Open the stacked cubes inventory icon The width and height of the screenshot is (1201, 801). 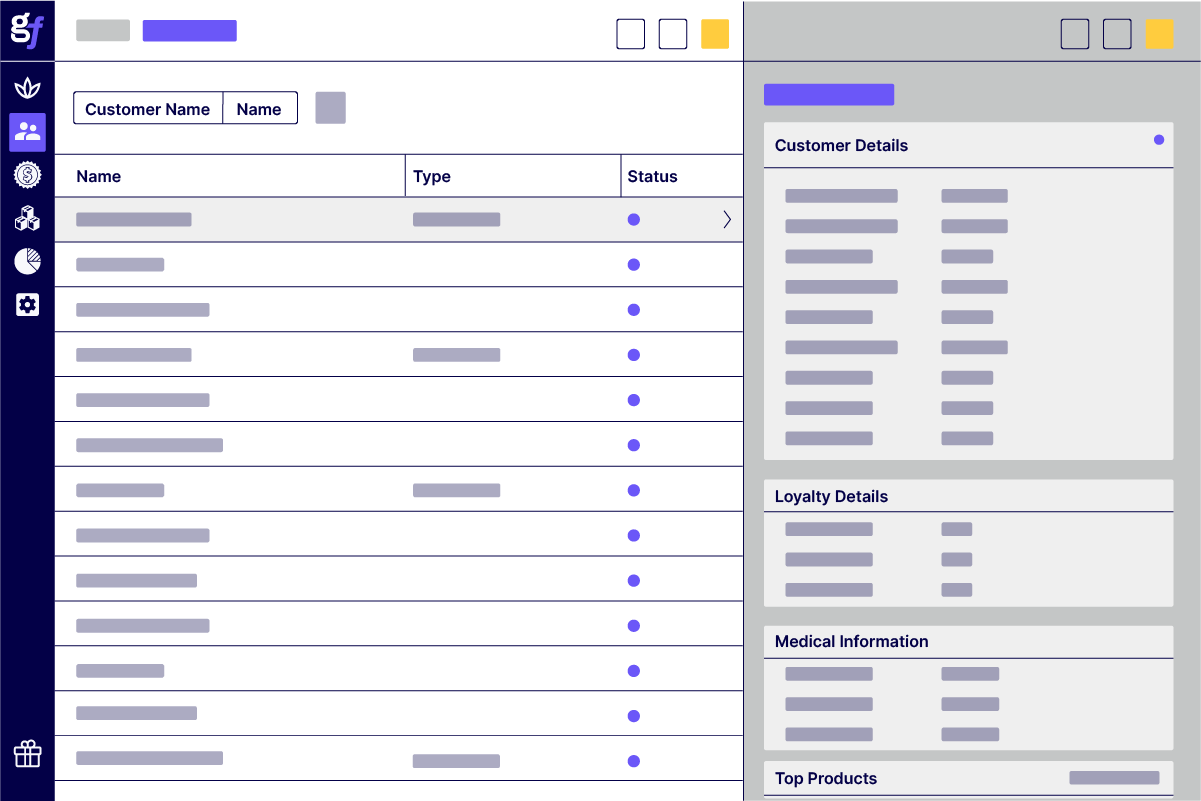[27, 218]
